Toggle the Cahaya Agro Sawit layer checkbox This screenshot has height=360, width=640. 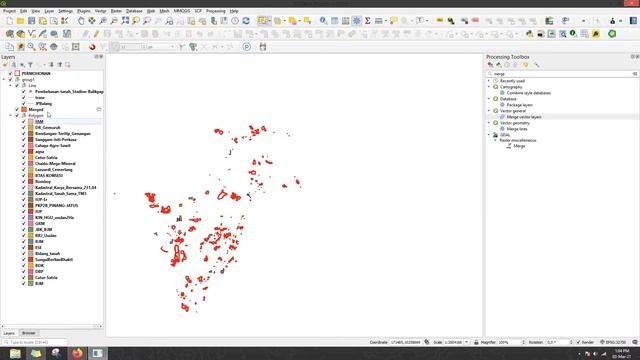[x=24, y=145]
